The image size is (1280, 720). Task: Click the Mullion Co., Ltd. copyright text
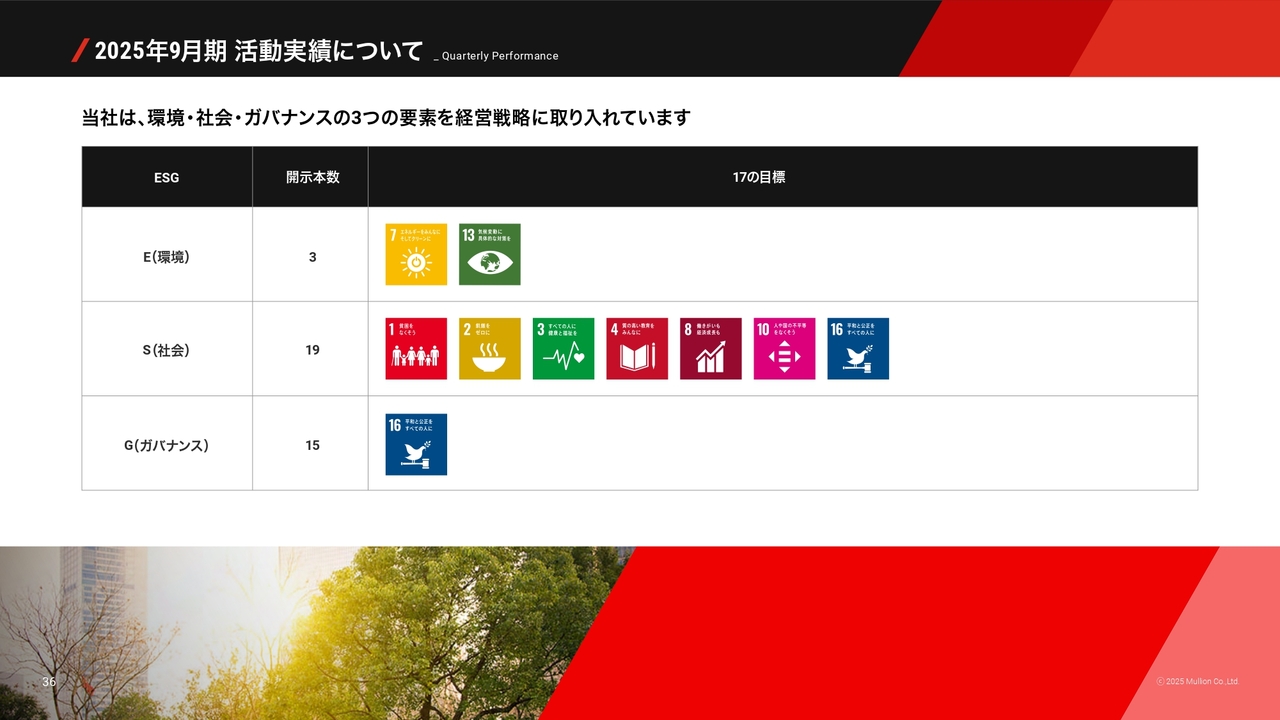click(1197, 682)
